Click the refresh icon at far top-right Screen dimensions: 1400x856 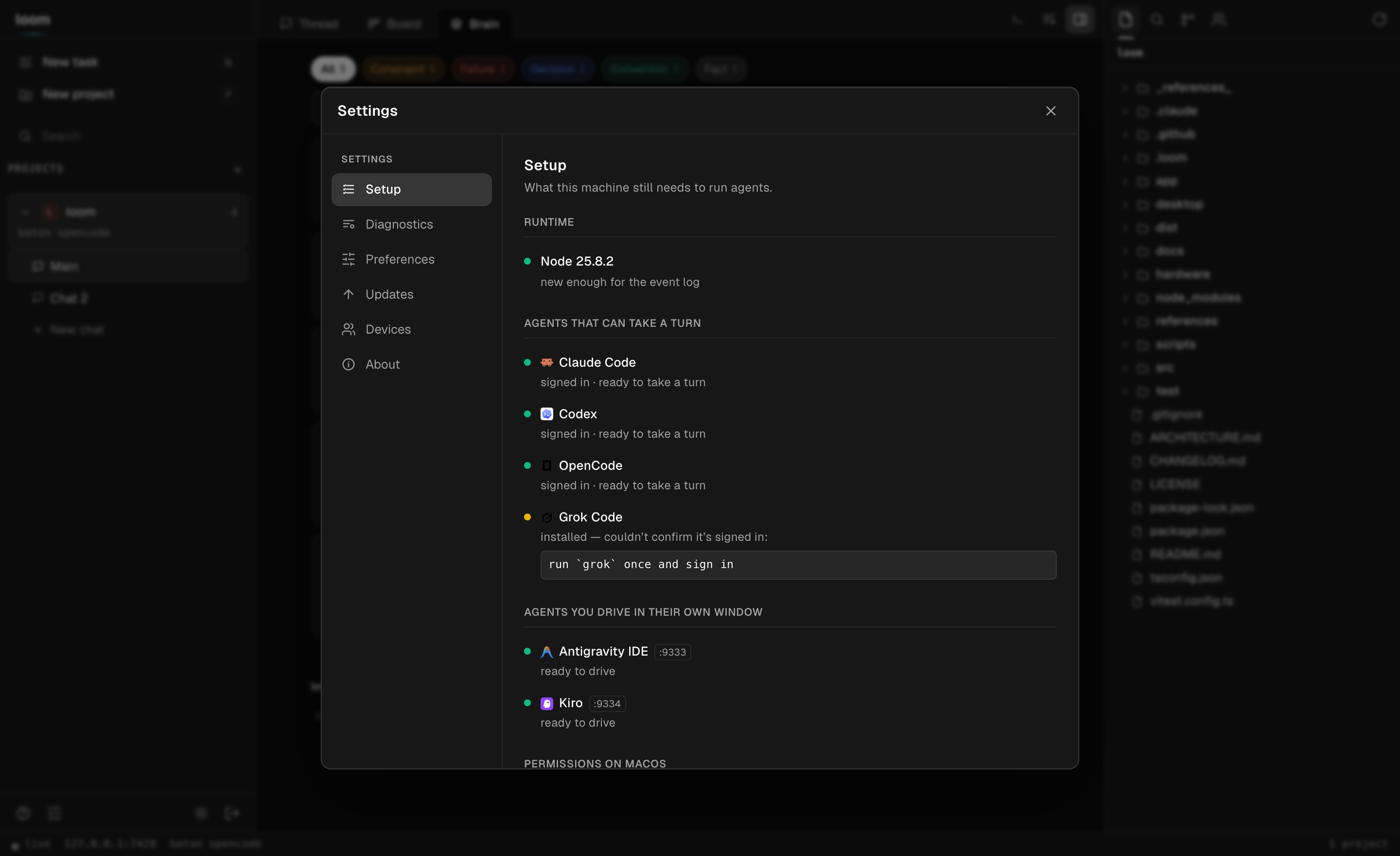1379,20
